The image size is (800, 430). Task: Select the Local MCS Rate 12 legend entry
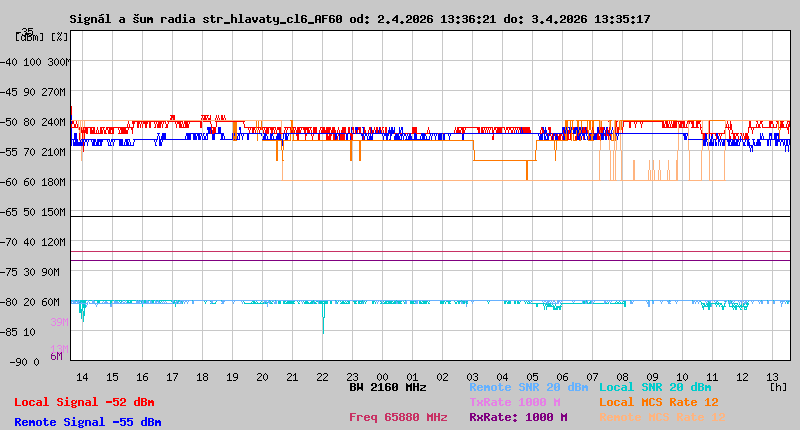point(658,402)
